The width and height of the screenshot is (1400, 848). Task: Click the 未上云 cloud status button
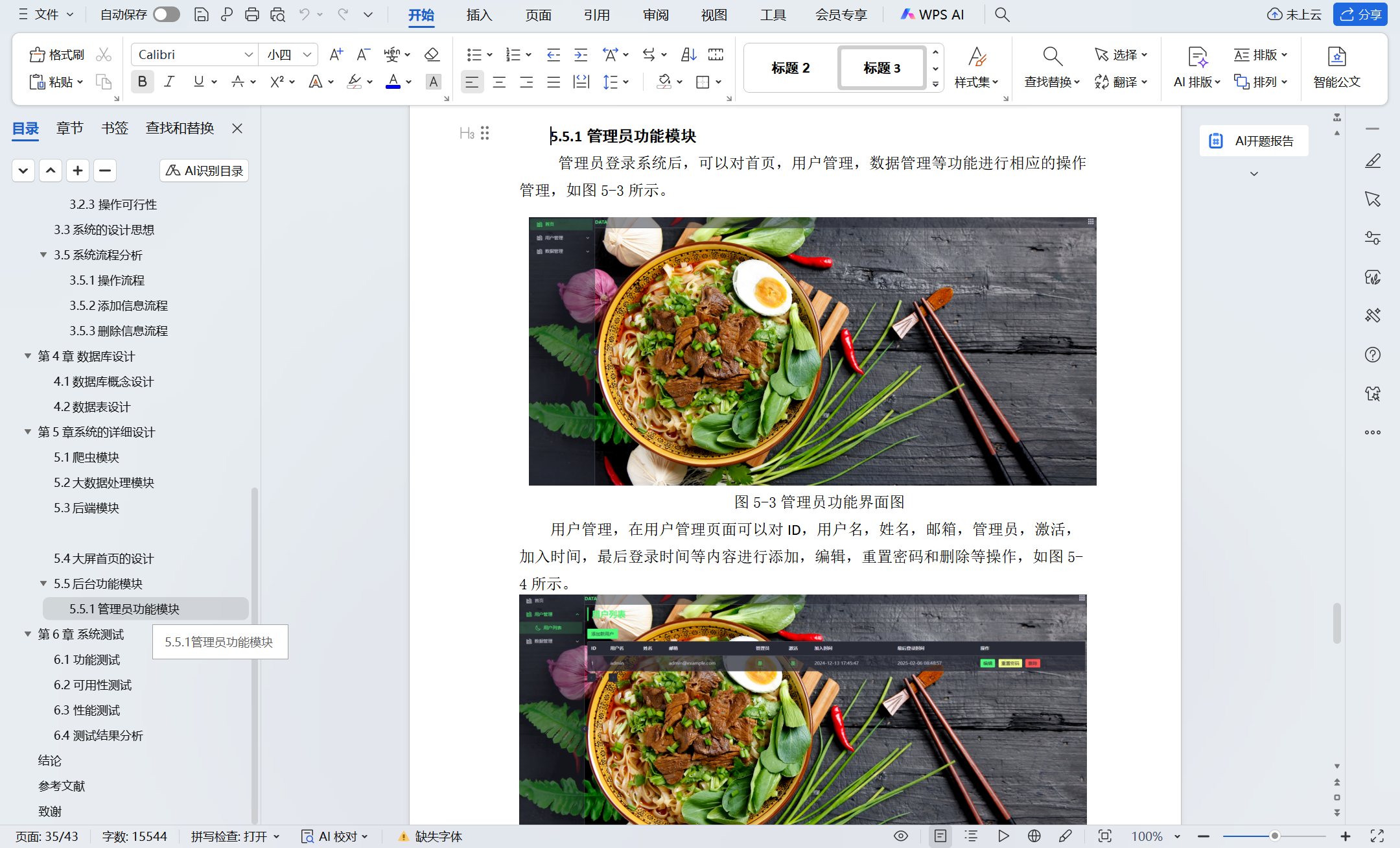point(1294,14)
